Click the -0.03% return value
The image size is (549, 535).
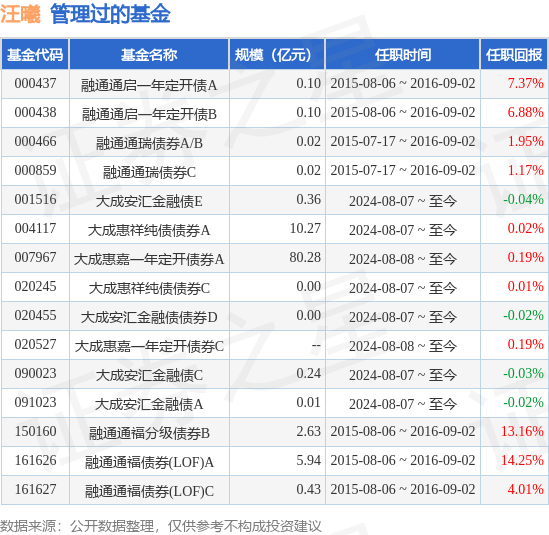(x=523, y=374)
